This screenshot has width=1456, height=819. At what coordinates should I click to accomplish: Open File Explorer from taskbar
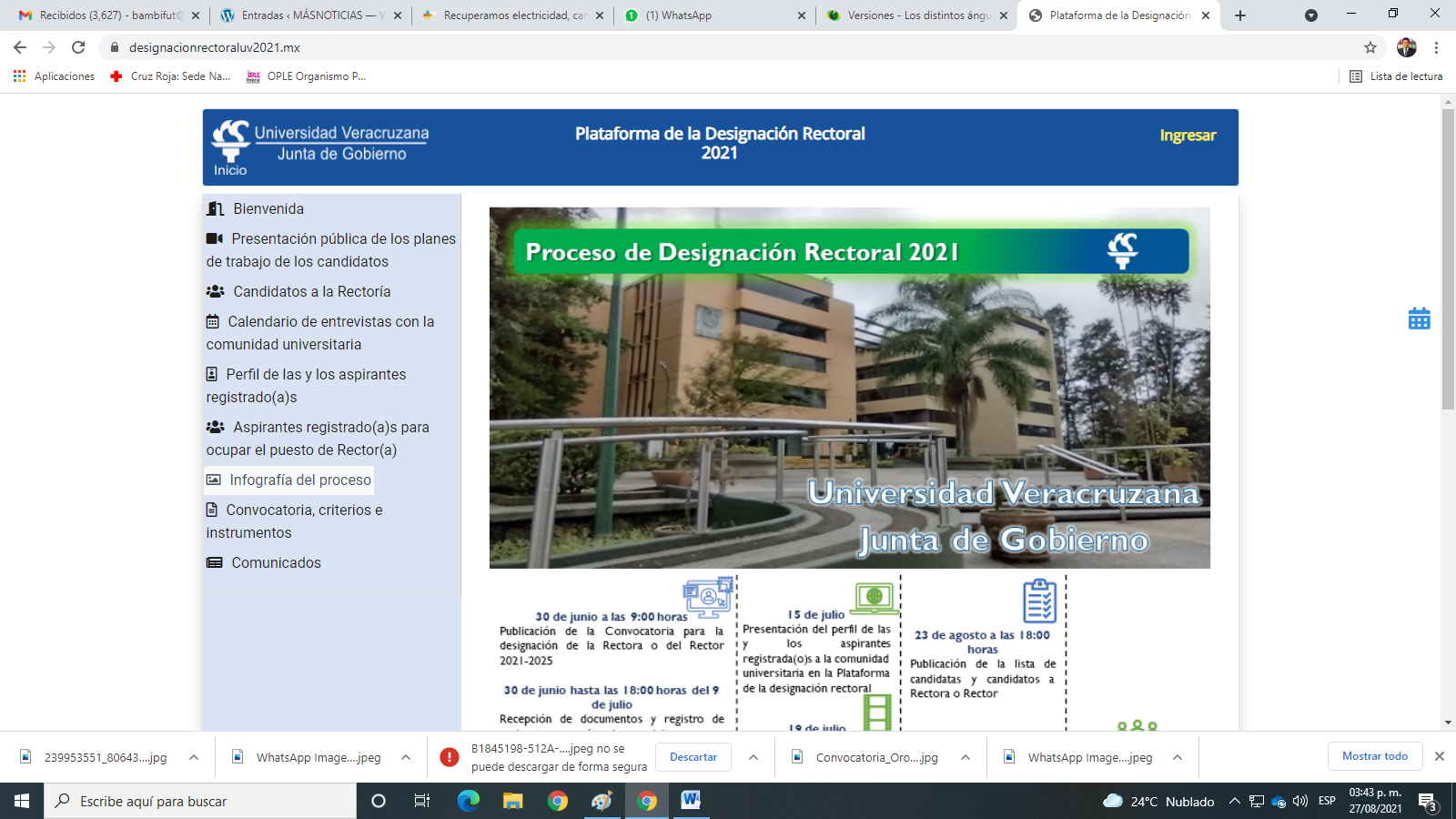click(513, 801)
